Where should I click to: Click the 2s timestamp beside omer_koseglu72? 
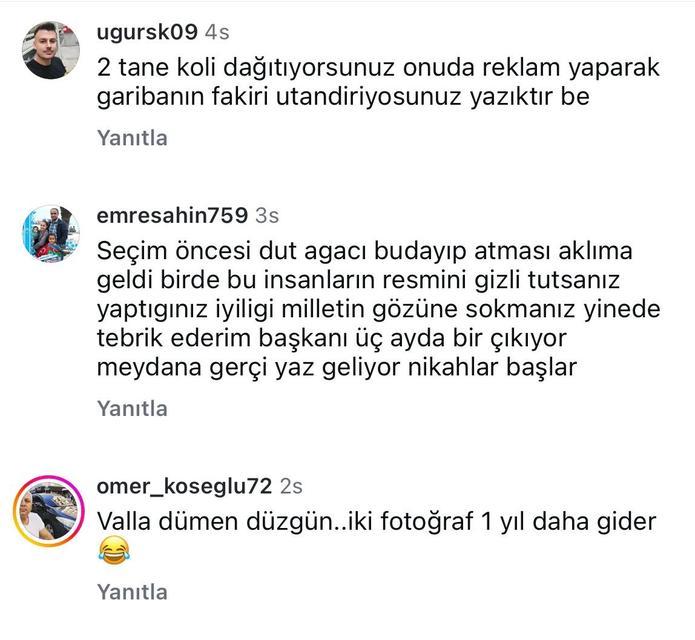pyautogui.click(x=291, y=487)
